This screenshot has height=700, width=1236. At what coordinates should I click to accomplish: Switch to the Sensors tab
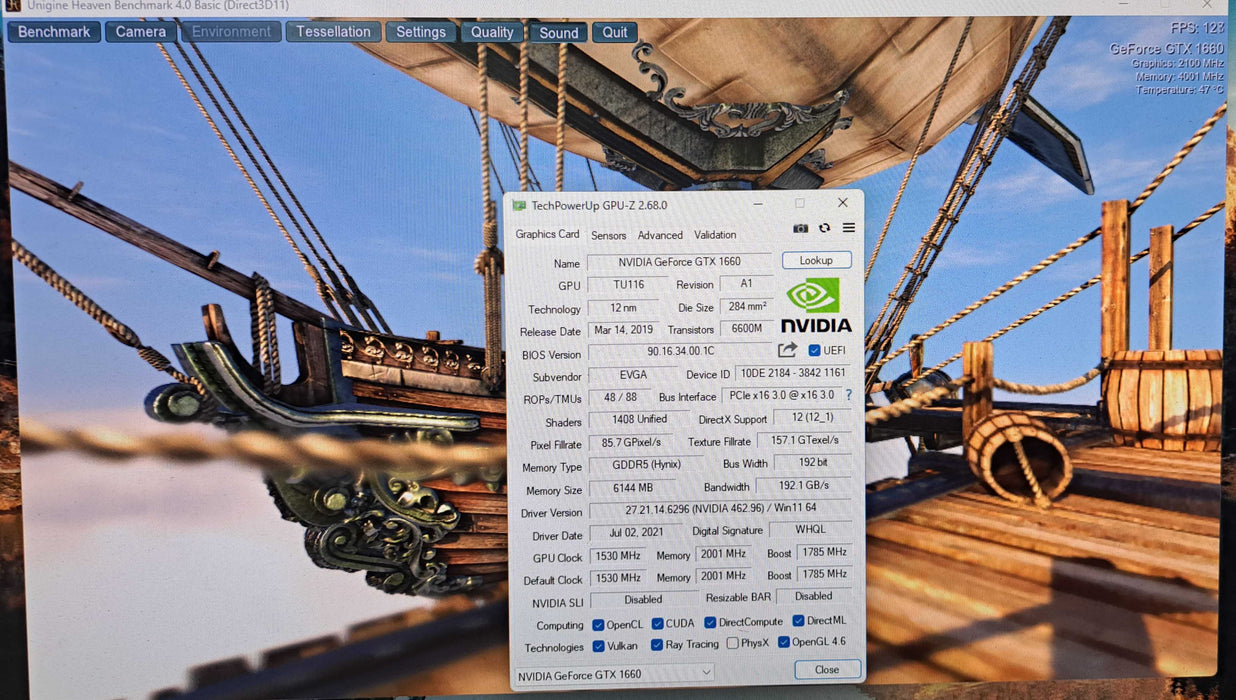608,235
